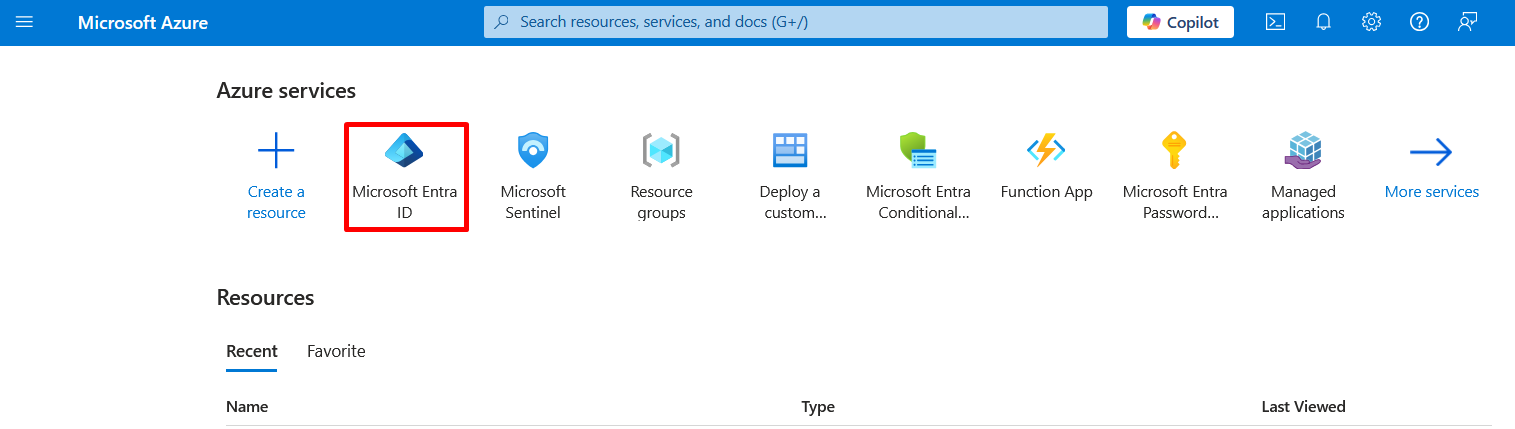The image size is (1515, 429).
Task: Sort resources by Name column header
Action: (247, 407)
